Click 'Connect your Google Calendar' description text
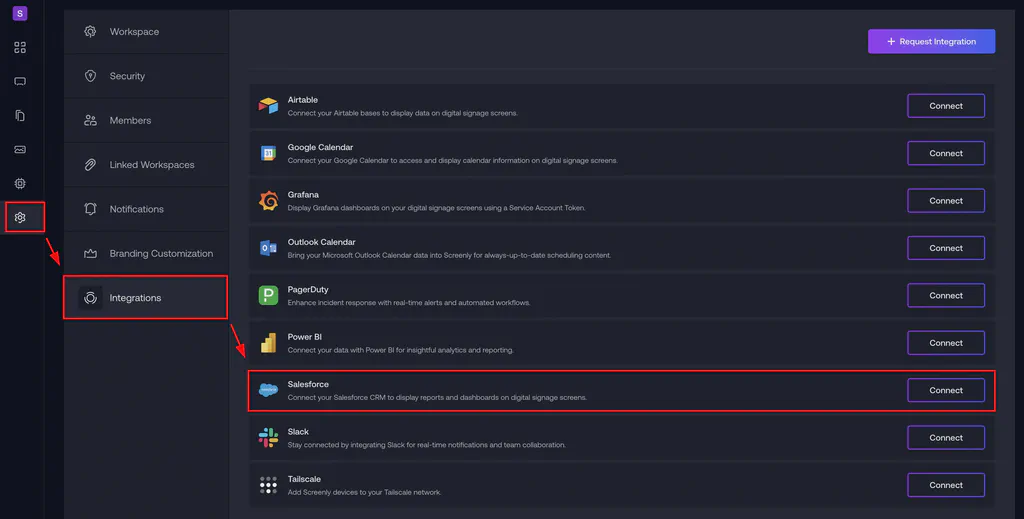 point(453,161)
